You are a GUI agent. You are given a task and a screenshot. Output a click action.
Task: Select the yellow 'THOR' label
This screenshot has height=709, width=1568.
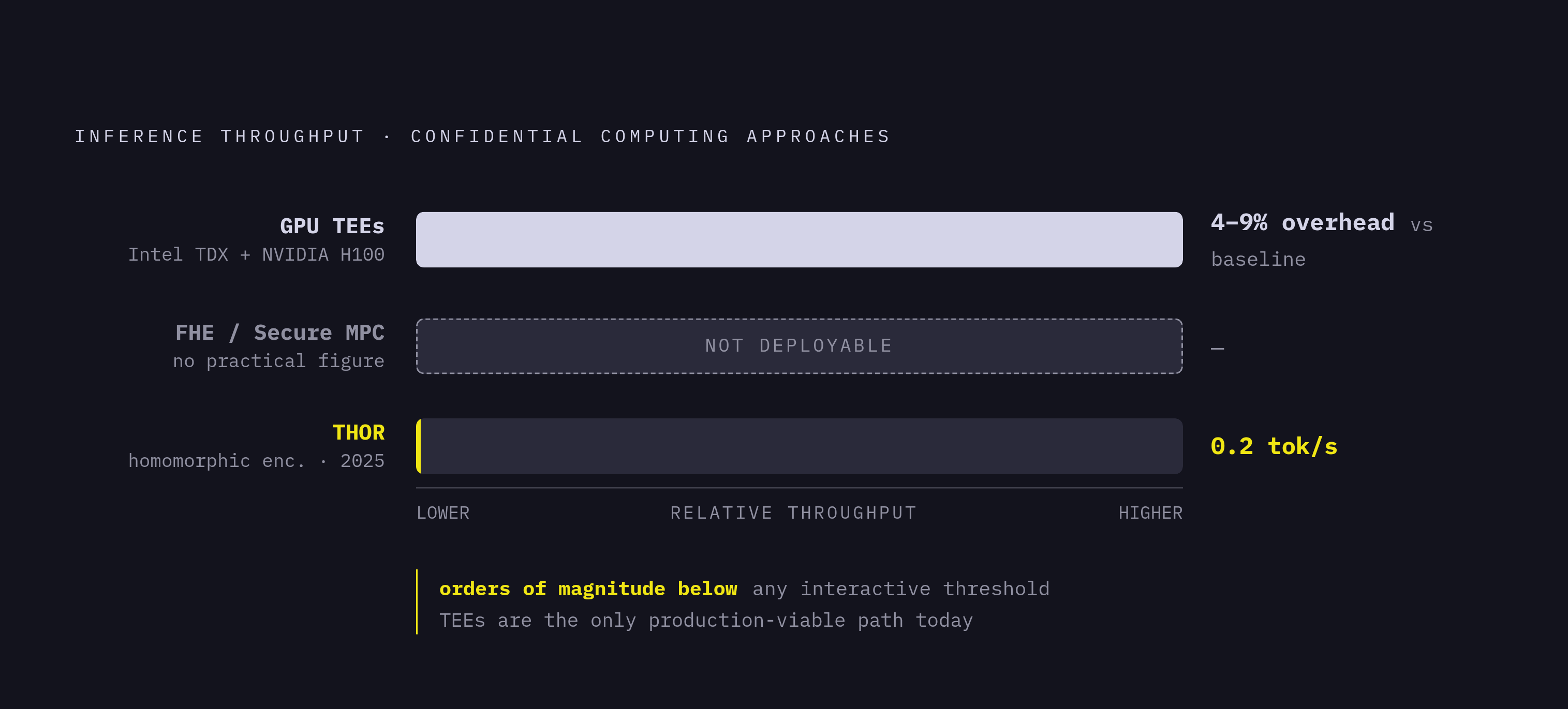click(x=359, y=432)
